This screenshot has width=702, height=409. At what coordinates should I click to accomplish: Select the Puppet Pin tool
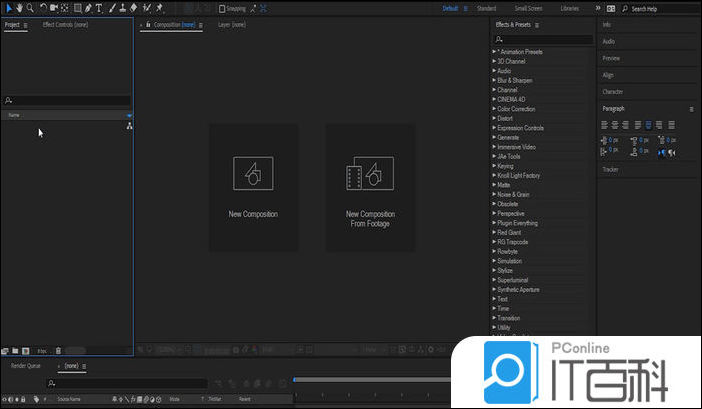click(x=159, y=8)
